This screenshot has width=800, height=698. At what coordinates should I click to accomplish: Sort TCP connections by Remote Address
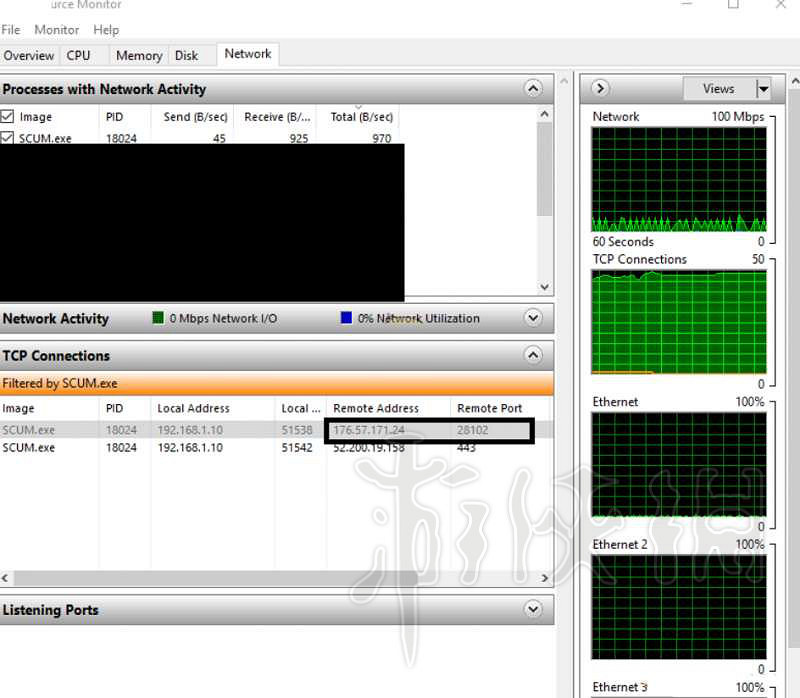pyautogui.click(x=376, y=408)
